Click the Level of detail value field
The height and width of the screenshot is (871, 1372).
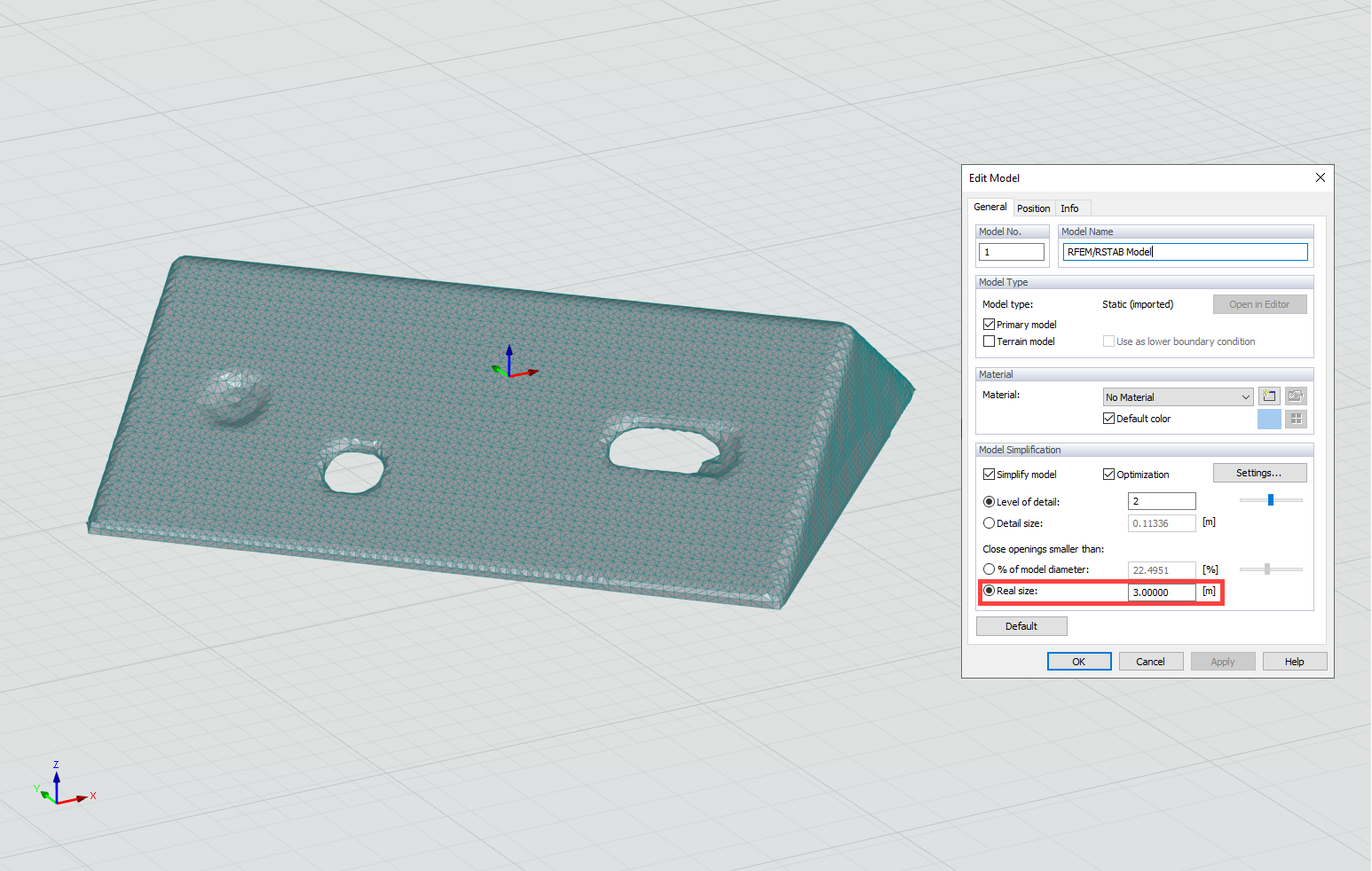(x=1162, y=501)
